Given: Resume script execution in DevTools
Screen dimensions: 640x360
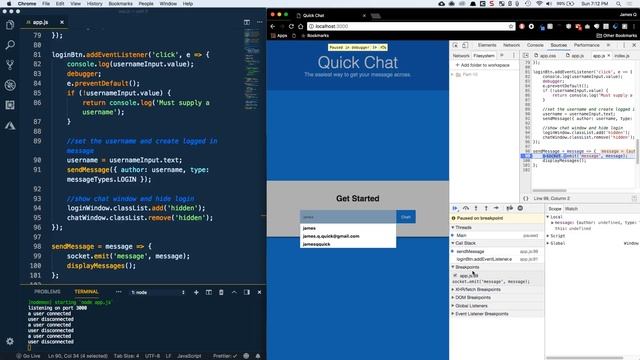Looking at the screenshot, I should coord(455,208).
